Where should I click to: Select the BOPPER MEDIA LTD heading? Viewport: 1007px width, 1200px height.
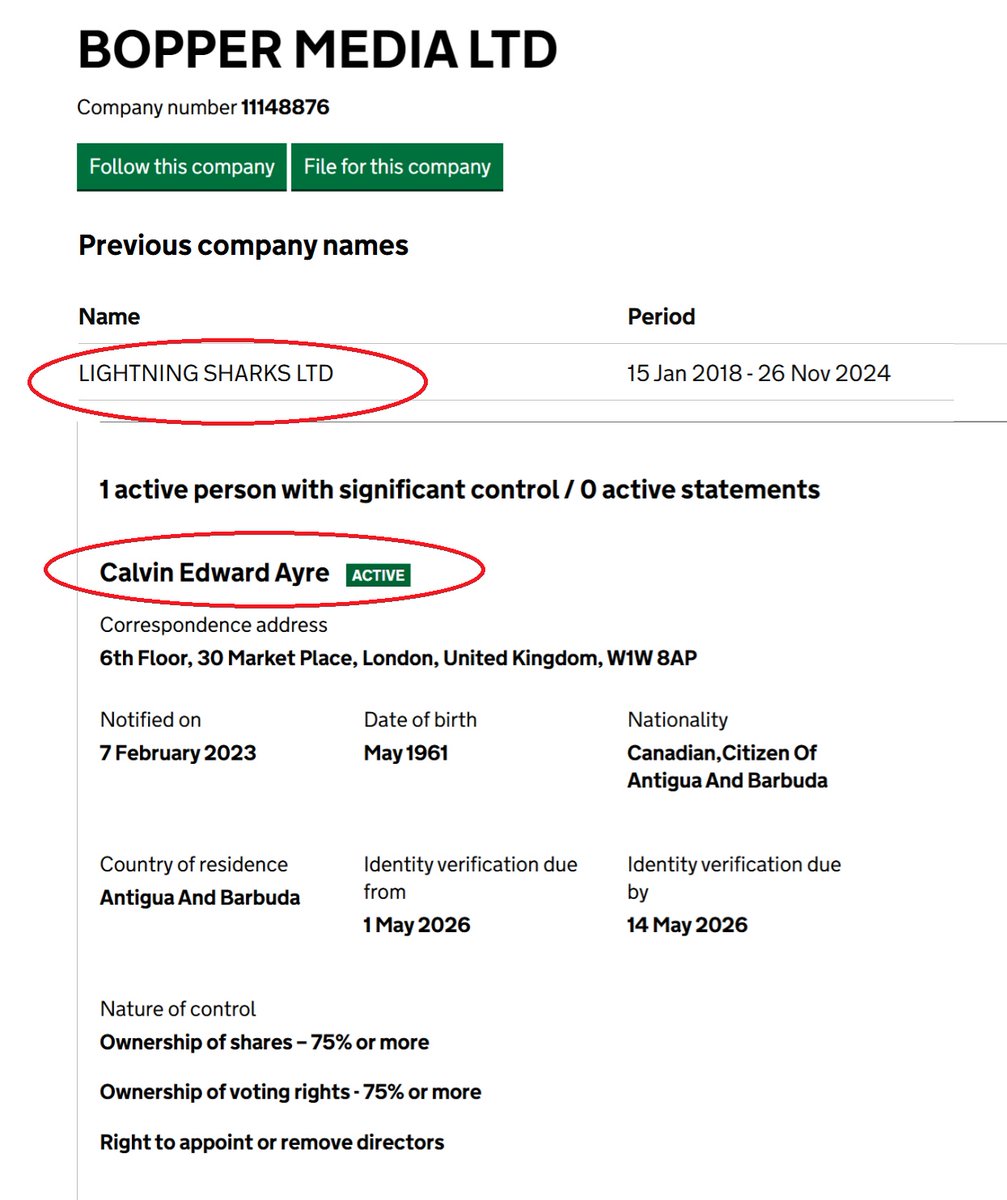(x=317, y=50)
